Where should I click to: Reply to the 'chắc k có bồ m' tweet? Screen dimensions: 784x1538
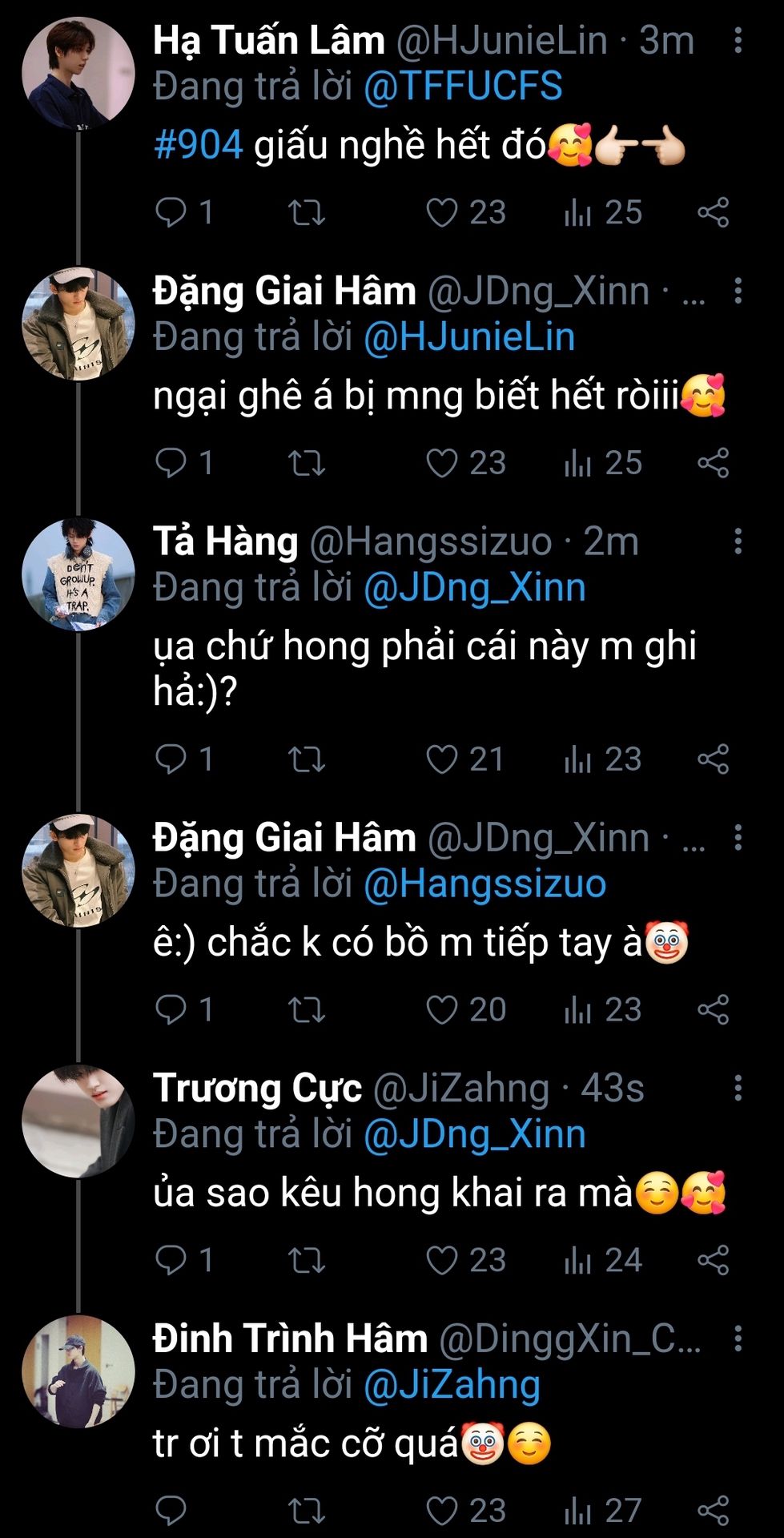click(x=171, y=1010)
